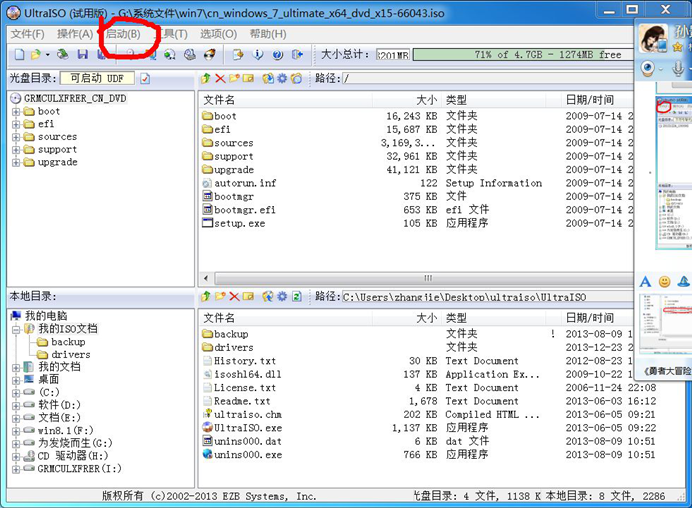Viewport: 692px width, 508px height.
Task: Click the Help question mark icon
Action: click(278, 54)
